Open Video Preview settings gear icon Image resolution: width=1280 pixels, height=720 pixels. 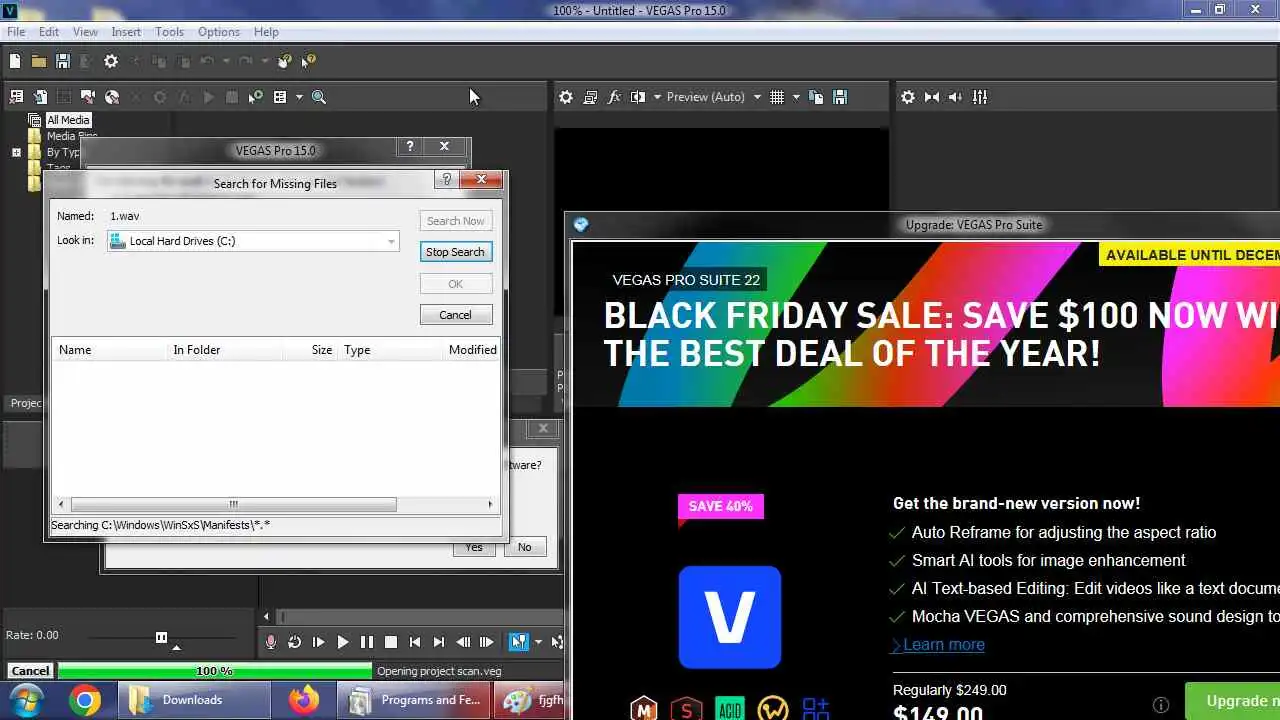click(x=566, y=97)
